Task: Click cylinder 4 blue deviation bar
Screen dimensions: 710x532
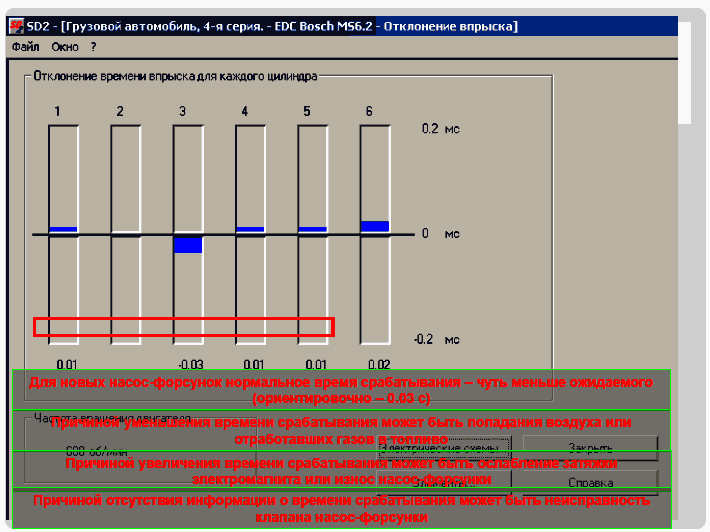Action: (x=250, y=230)
